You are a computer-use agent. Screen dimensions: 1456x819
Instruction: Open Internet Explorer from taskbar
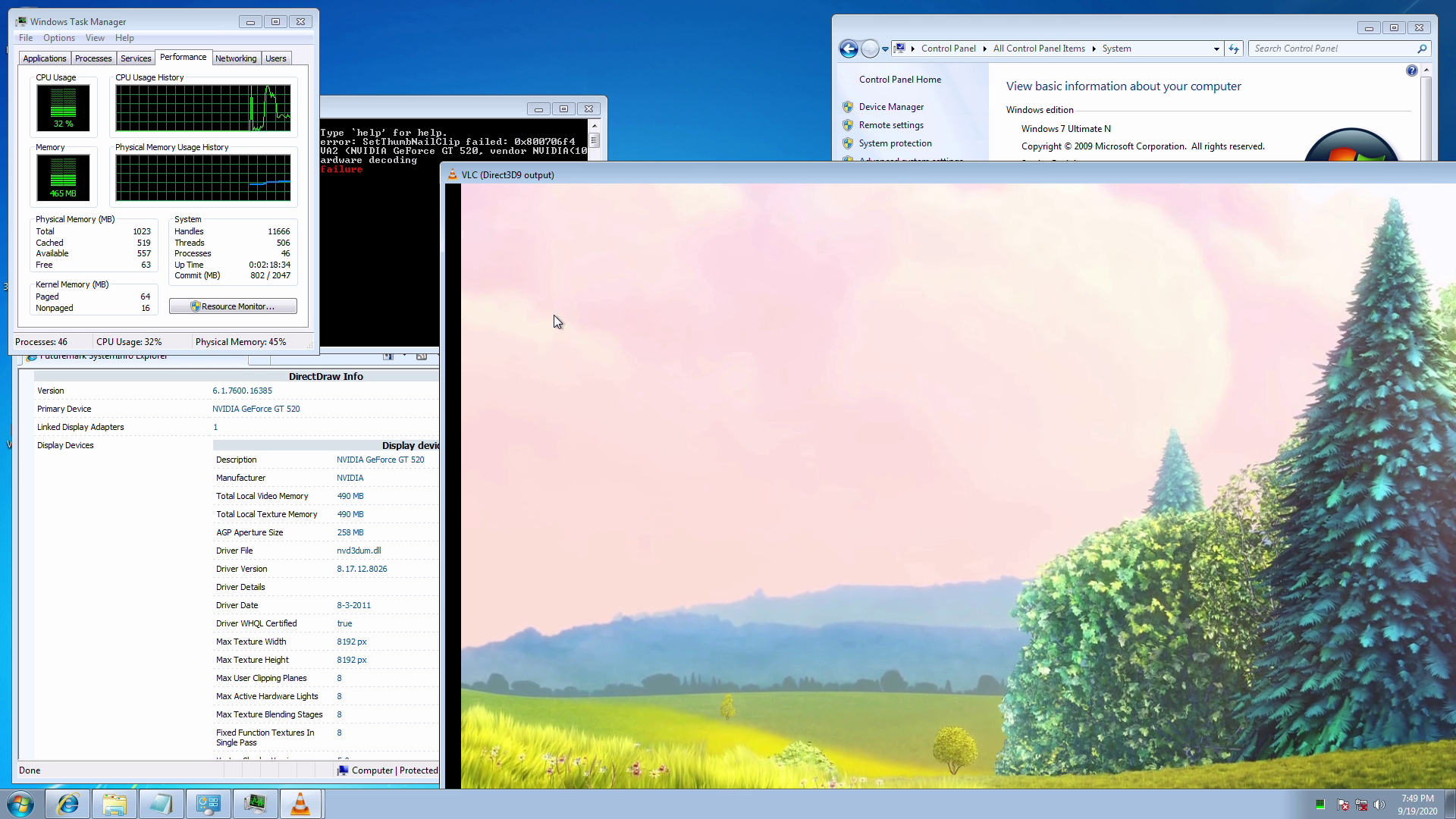tap(67, 804)
